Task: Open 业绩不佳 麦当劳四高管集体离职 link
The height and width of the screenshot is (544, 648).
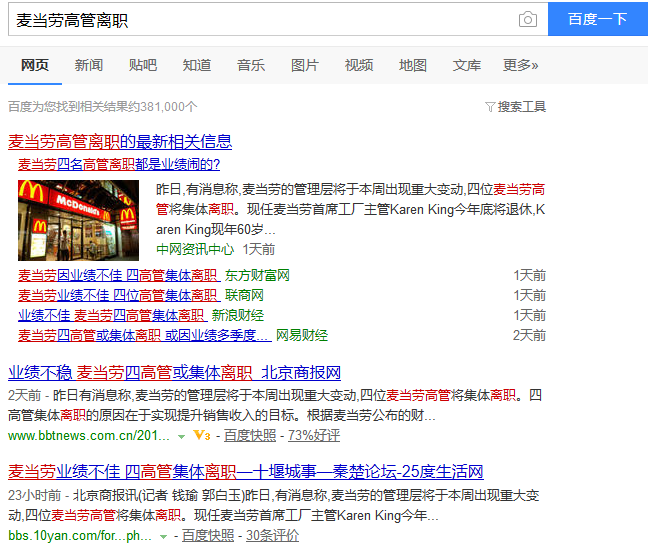Action: (x=112, y=315)
